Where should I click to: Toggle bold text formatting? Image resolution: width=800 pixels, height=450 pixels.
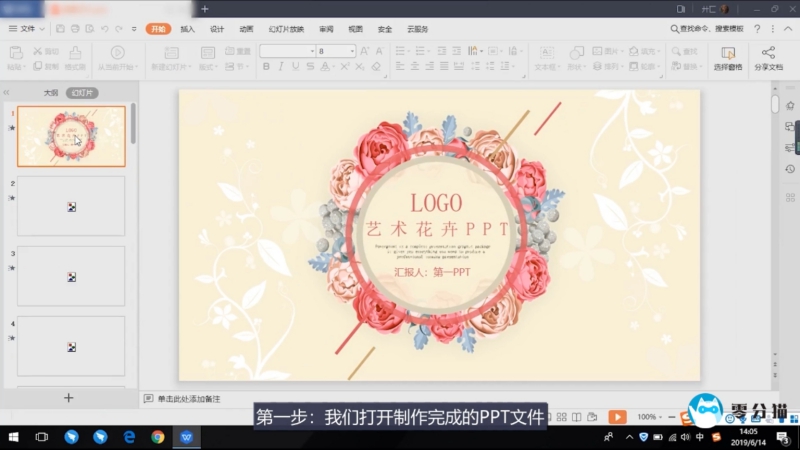[266, 67]
